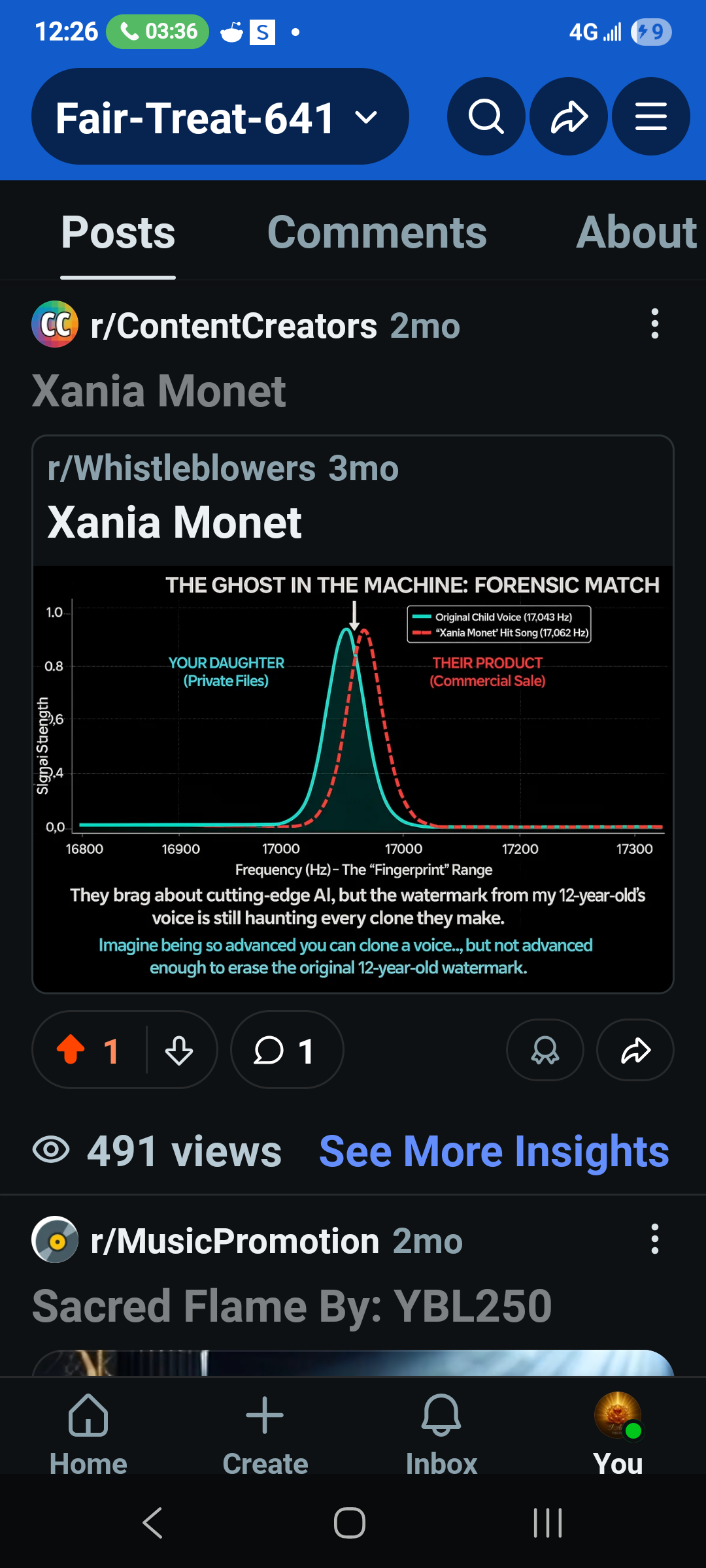Give an award to the post
This screenshot has width=706, height=1568.
tap(545, 1050)
